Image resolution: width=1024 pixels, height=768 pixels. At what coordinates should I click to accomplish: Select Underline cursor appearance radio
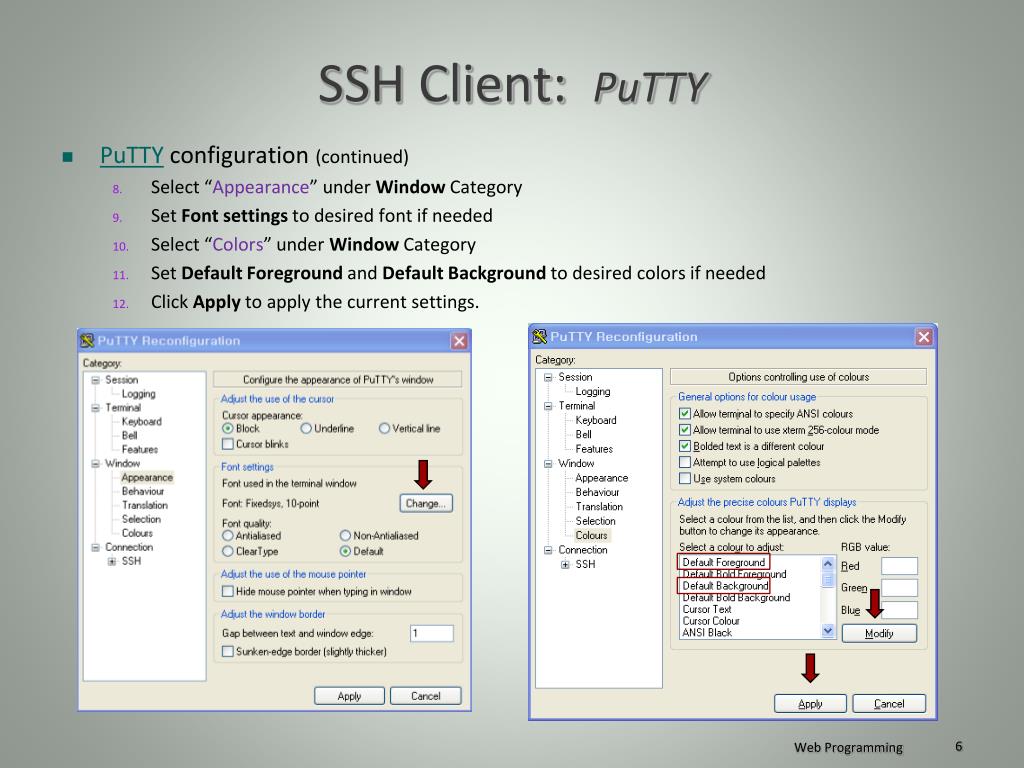tap(306, 428)
